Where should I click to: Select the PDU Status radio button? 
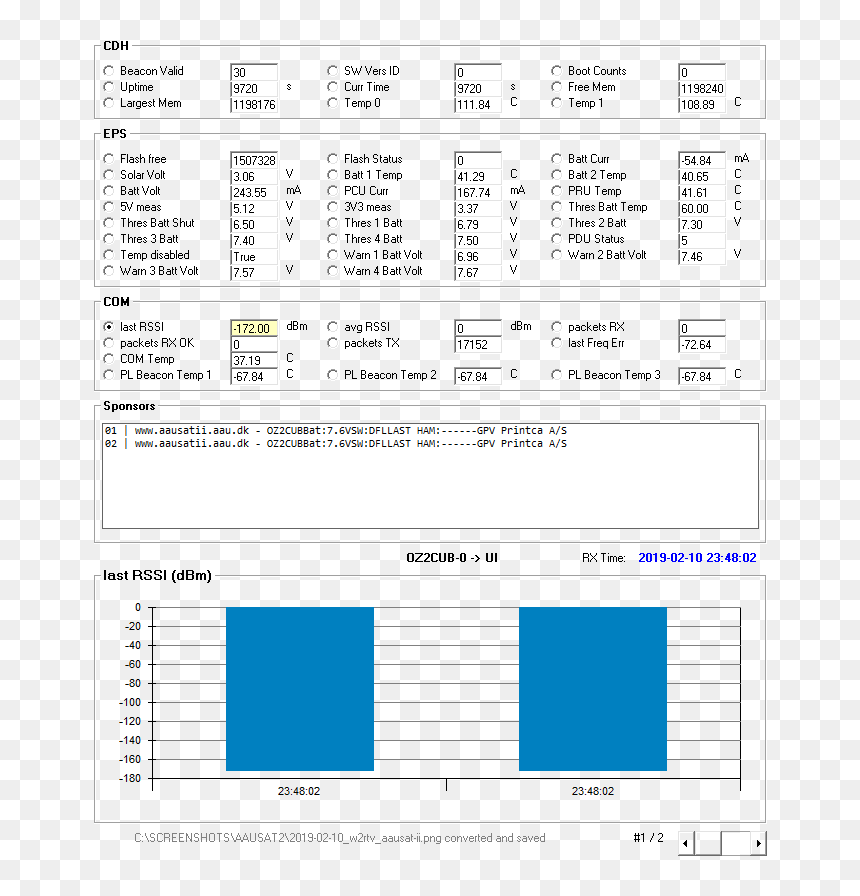coord(557,239)
